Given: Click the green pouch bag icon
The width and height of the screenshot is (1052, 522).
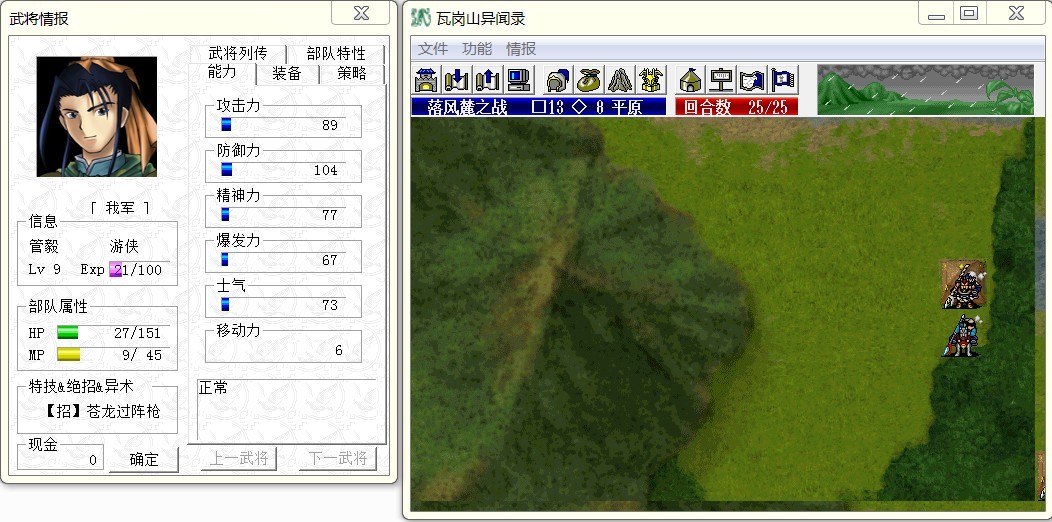Looking at the screenshot, I should [589, 80].
